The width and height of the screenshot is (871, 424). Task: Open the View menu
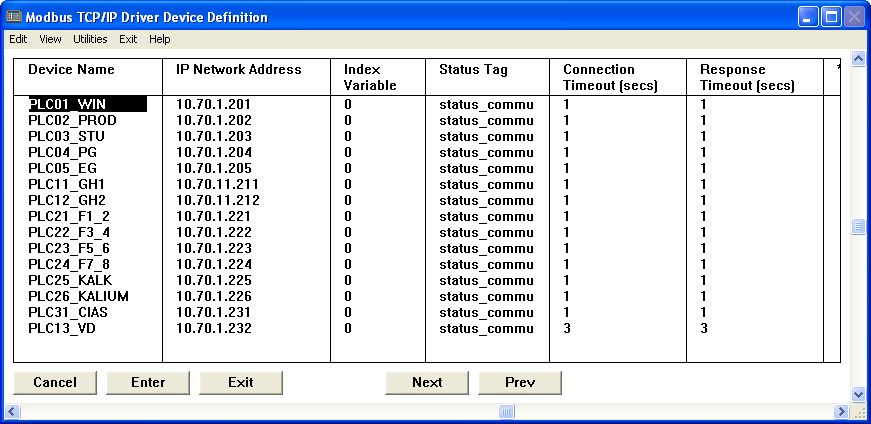(x=50, y=39)
